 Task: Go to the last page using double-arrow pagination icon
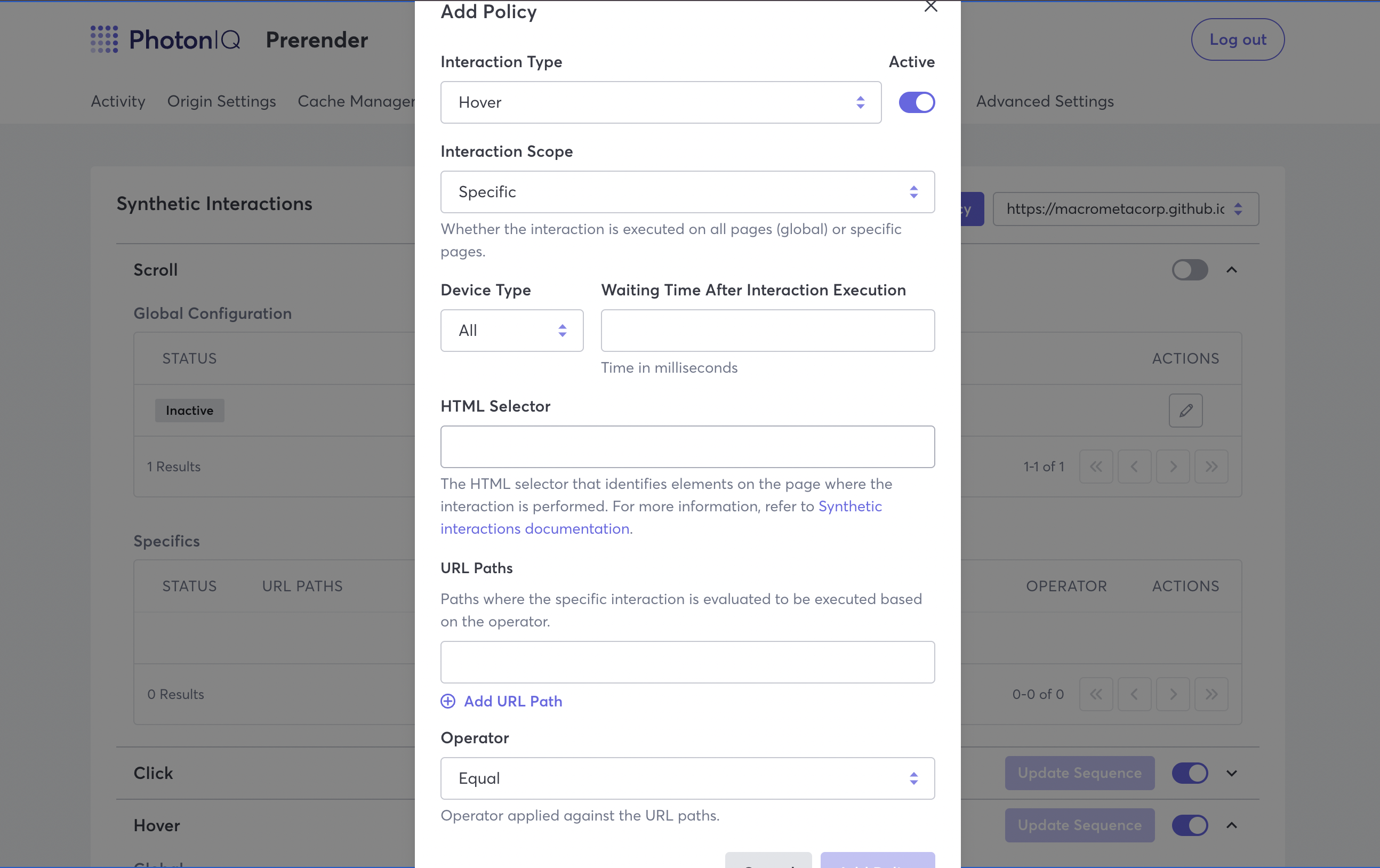coord(1211,467)
